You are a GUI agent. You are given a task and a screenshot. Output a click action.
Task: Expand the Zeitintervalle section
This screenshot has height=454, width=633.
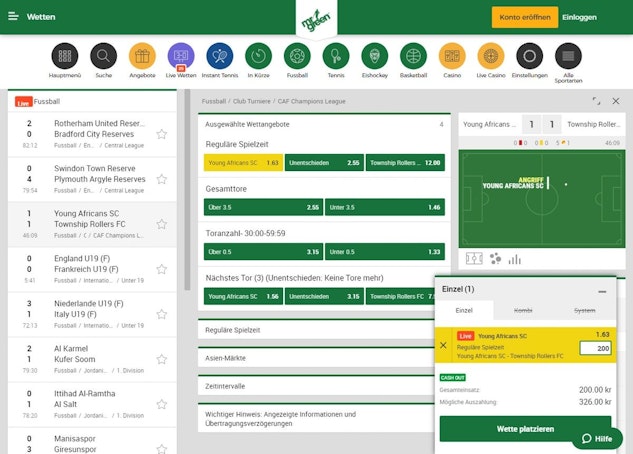[316, 386]
